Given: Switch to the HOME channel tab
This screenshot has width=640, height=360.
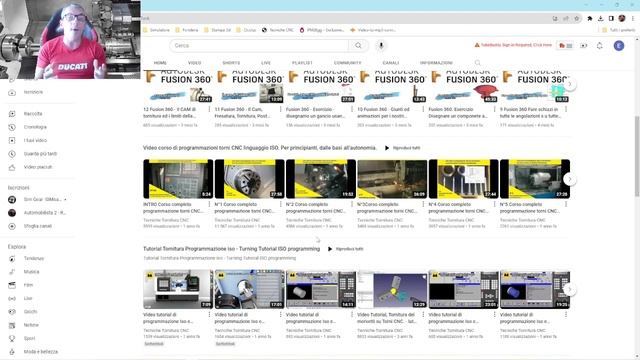Looking at the screenshot, I should (x=160, y=63).
